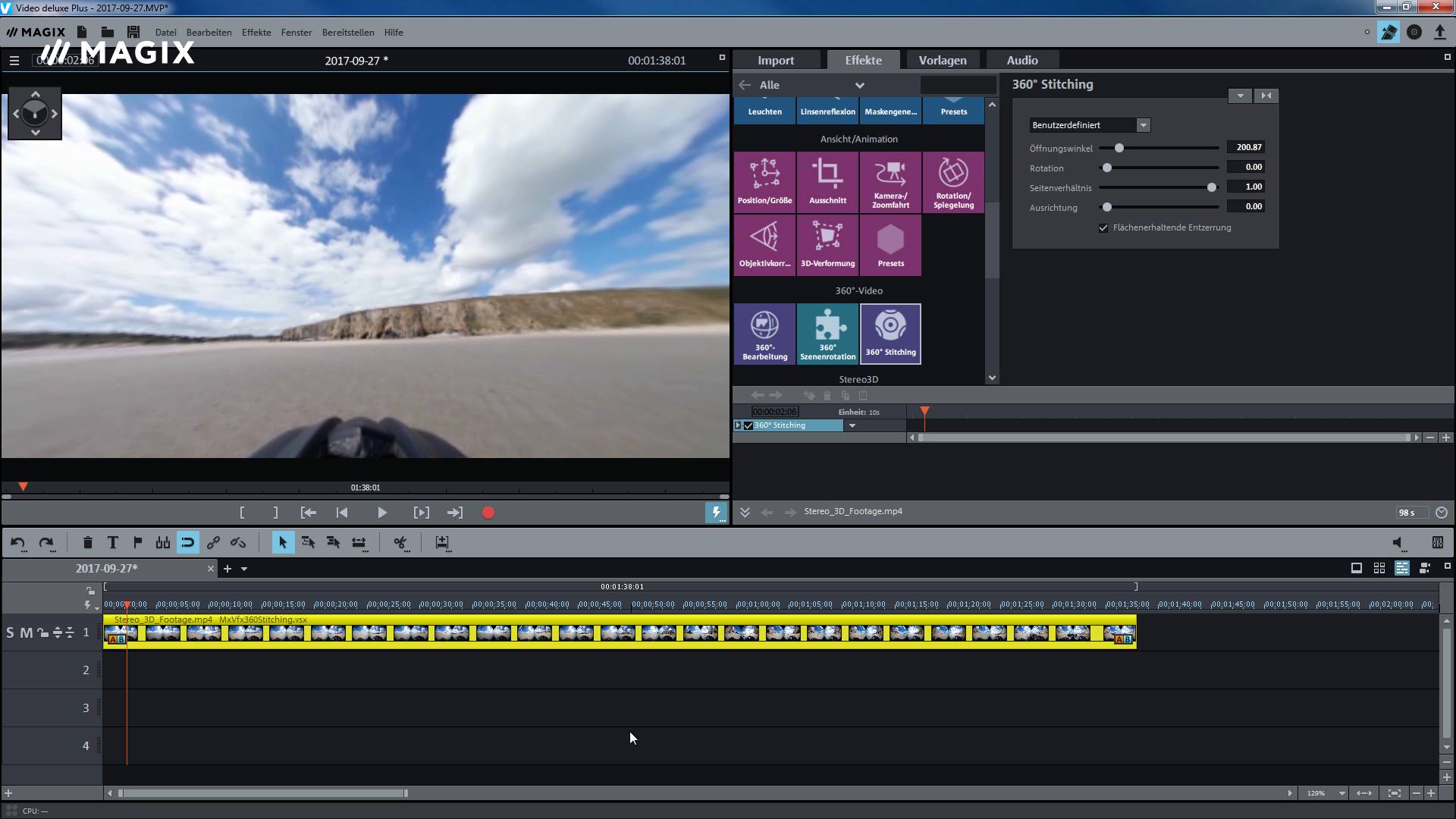The width and height of the screenshot is (1456, 819).
Task: Open the timeline zoom percentage dropdown
Action: [x=1341, y=793]
